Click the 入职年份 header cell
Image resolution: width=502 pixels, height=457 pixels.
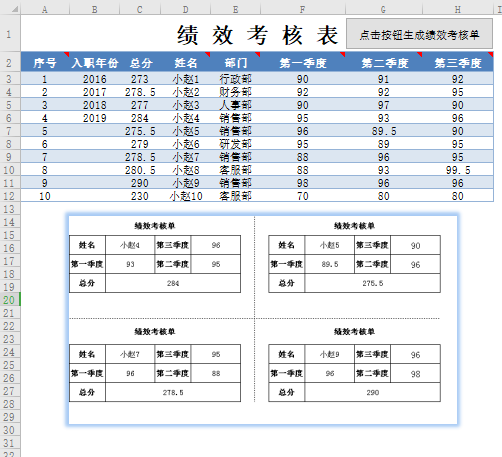click(95, 63)
